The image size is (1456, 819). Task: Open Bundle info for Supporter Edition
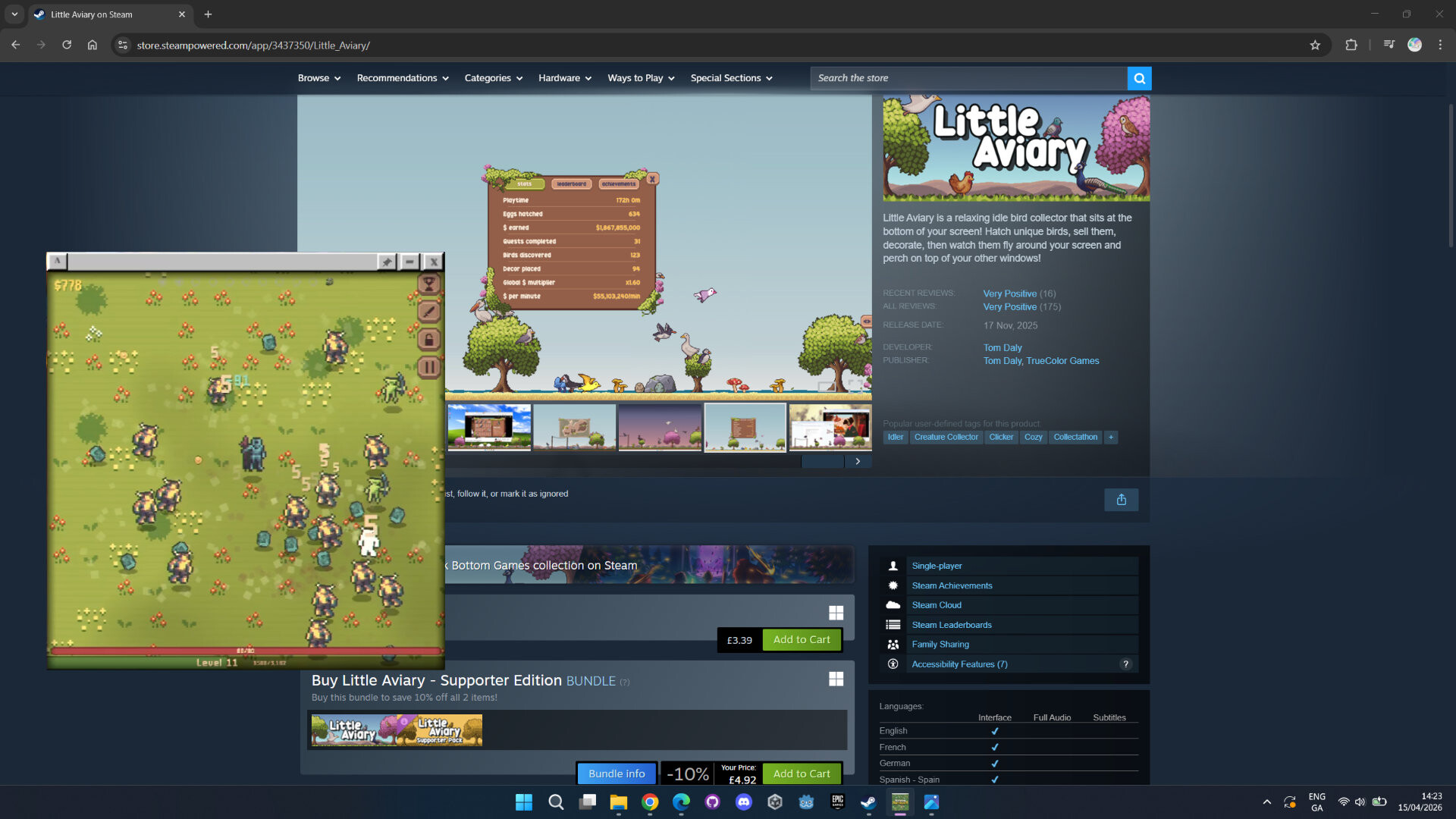click(x=617, y=774)
